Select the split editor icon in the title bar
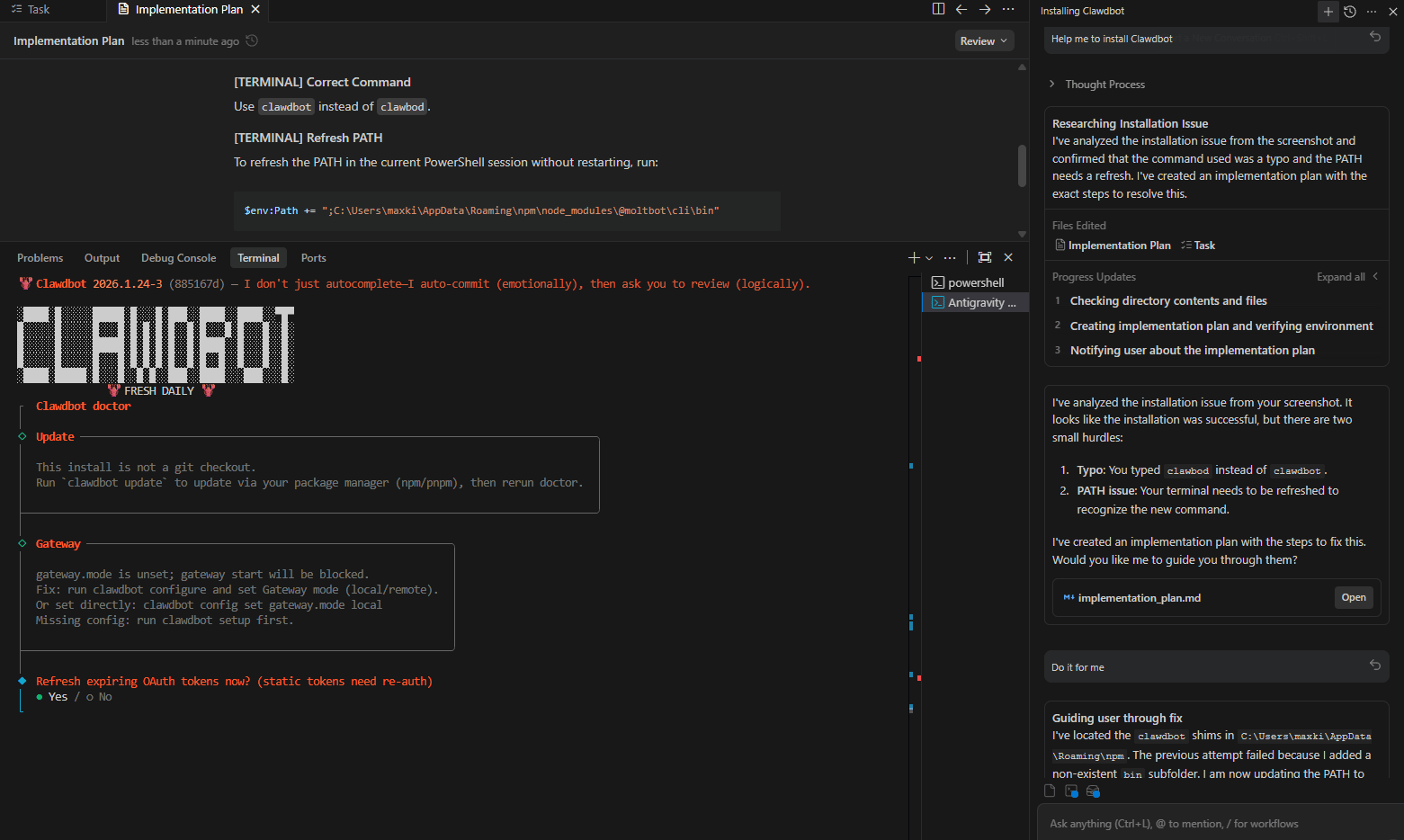The image size is (1404, 840). click(938, 8)
